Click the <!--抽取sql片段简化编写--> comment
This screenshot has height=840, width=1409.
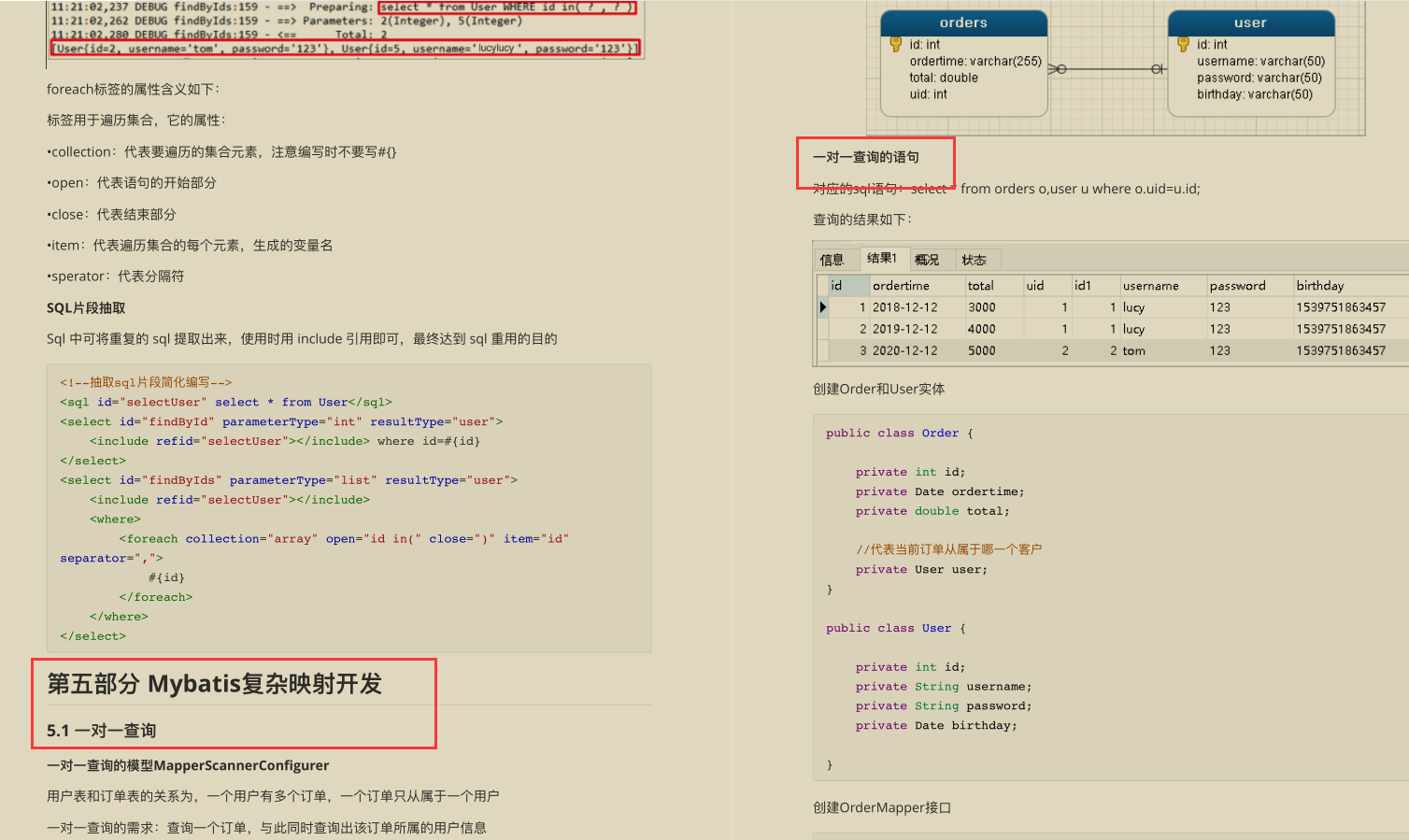pyautogui.click(x=146, y=382)
